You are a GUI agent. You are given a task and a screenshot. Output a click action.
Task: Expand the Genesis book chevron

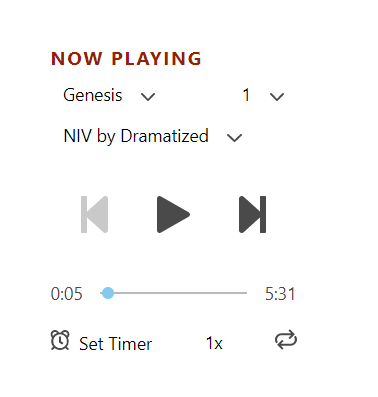148,97
